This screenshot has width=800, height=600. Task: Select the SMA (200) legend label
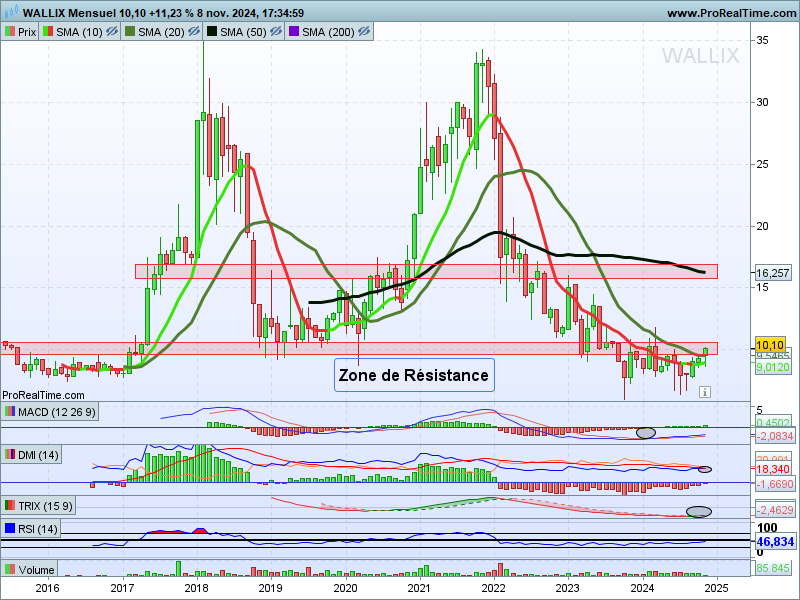[328, 32]
